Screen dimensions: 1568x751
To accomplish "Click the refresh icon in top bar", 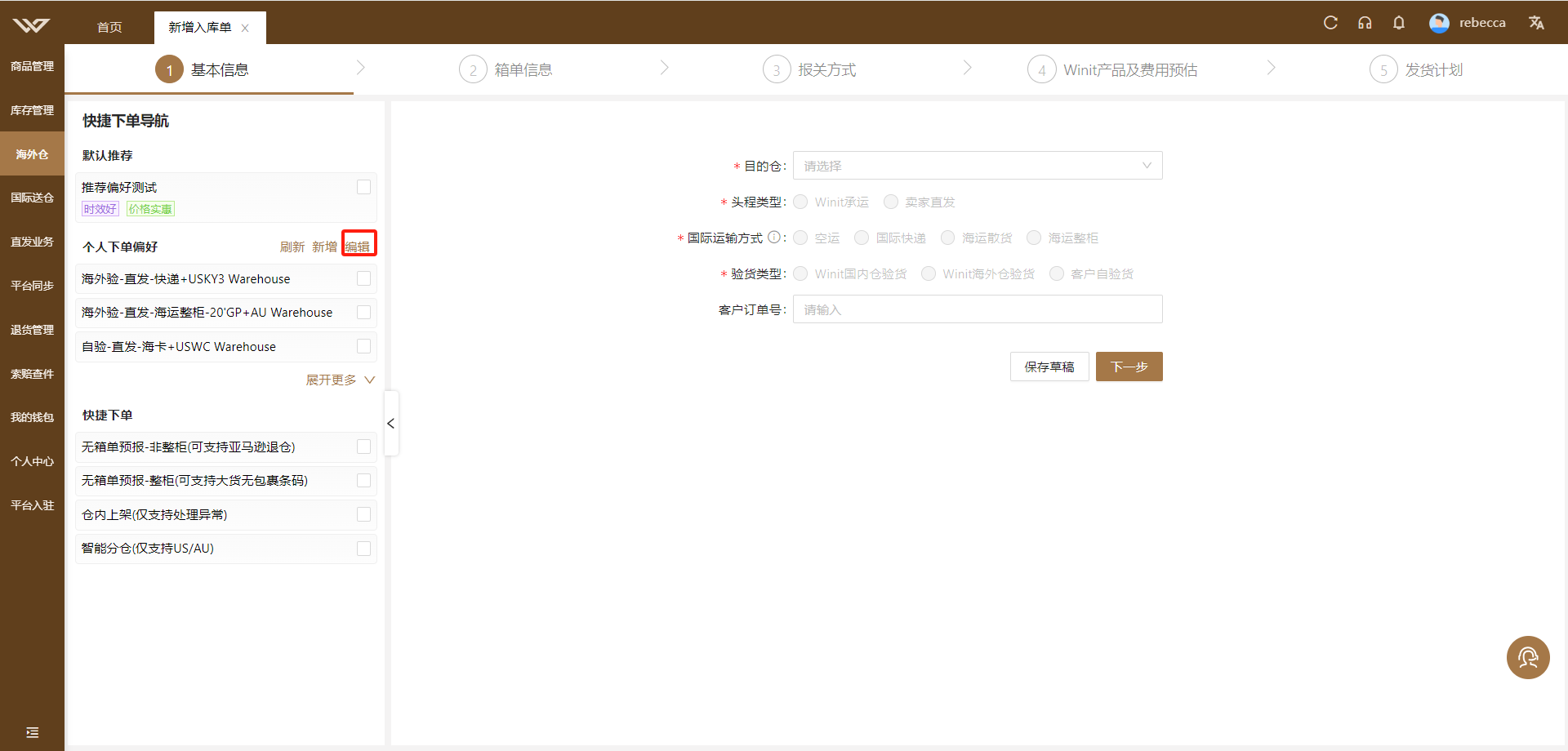I will pos(1330,23).
